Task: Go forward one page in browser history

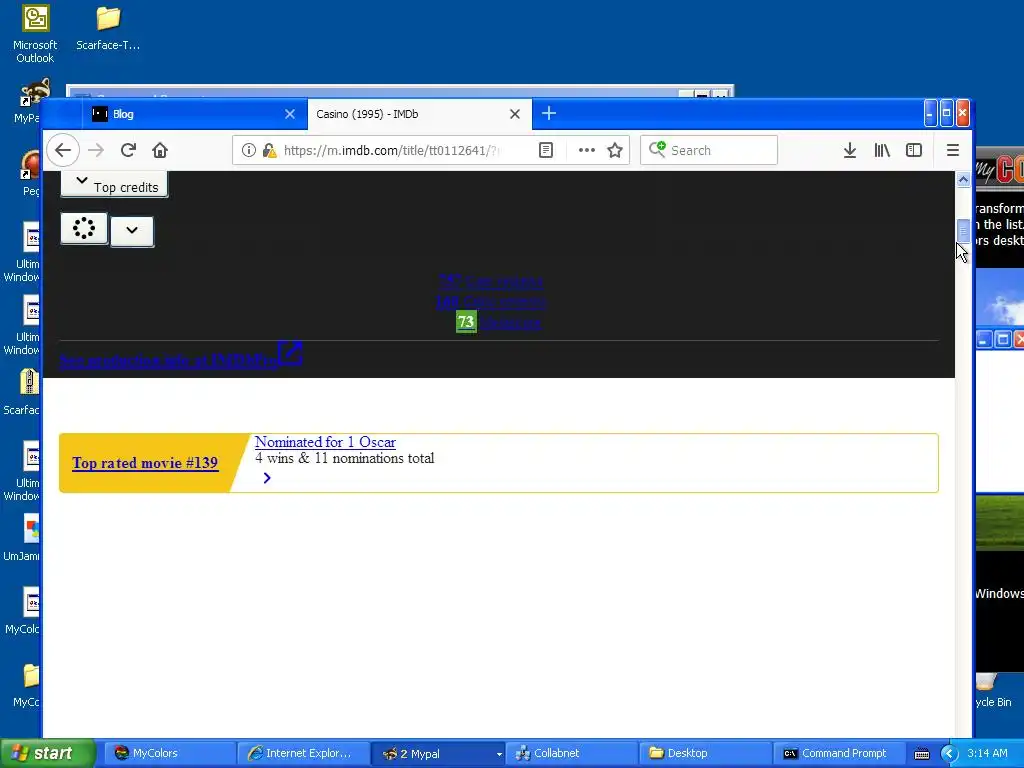Action: (96, 150)
